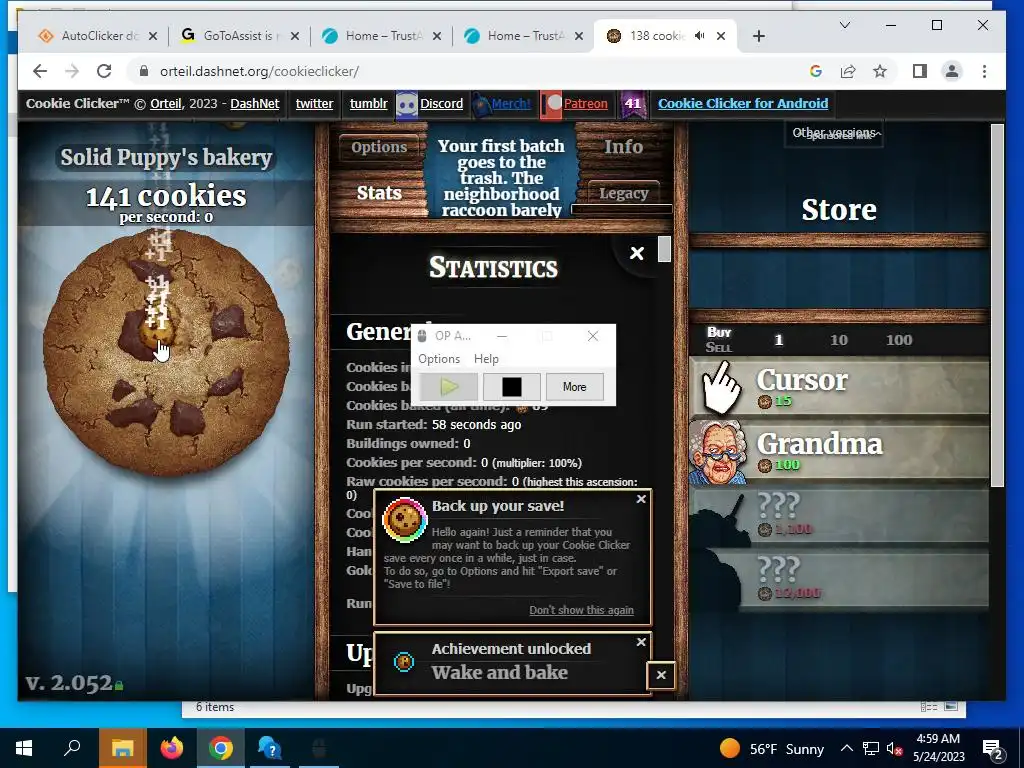Switch to the AutoClicker browser tab
This screenshot has height=768, width=1024.
(x=98, y=36)
